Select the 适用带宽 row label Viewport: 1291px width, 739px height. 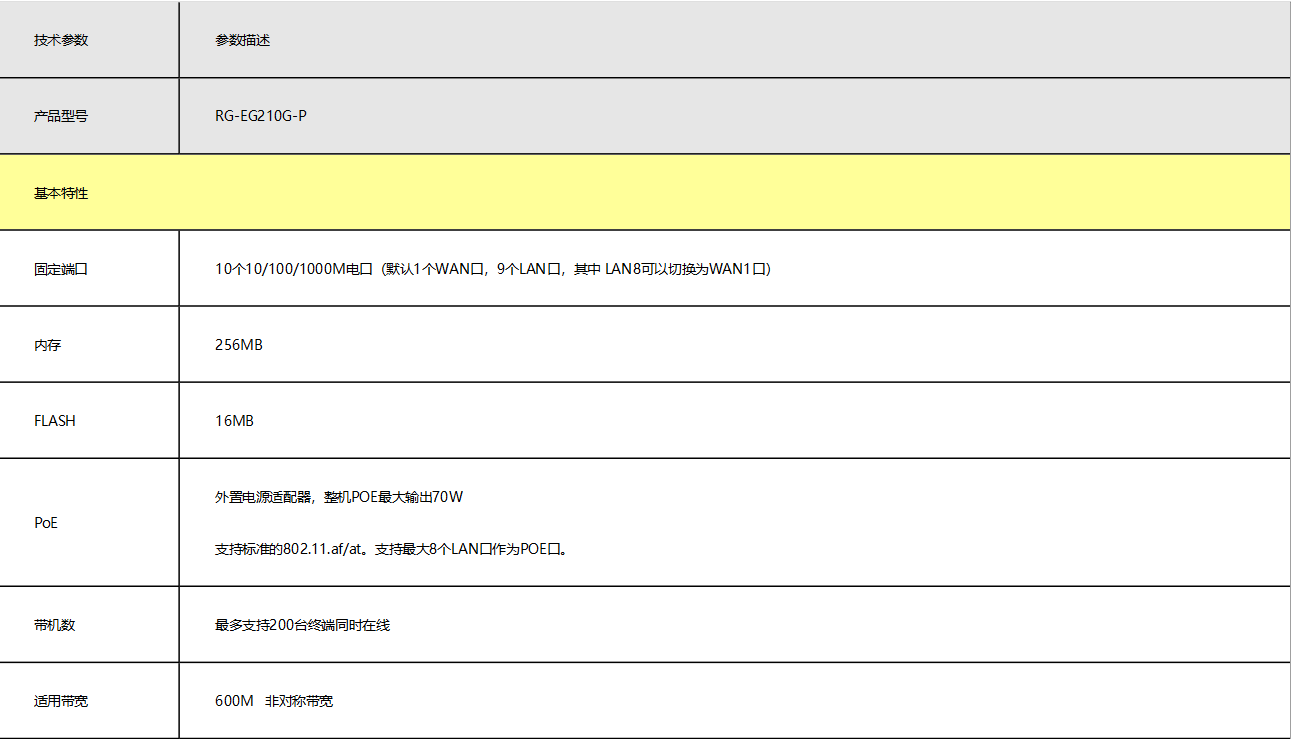(x=61, y=701)
